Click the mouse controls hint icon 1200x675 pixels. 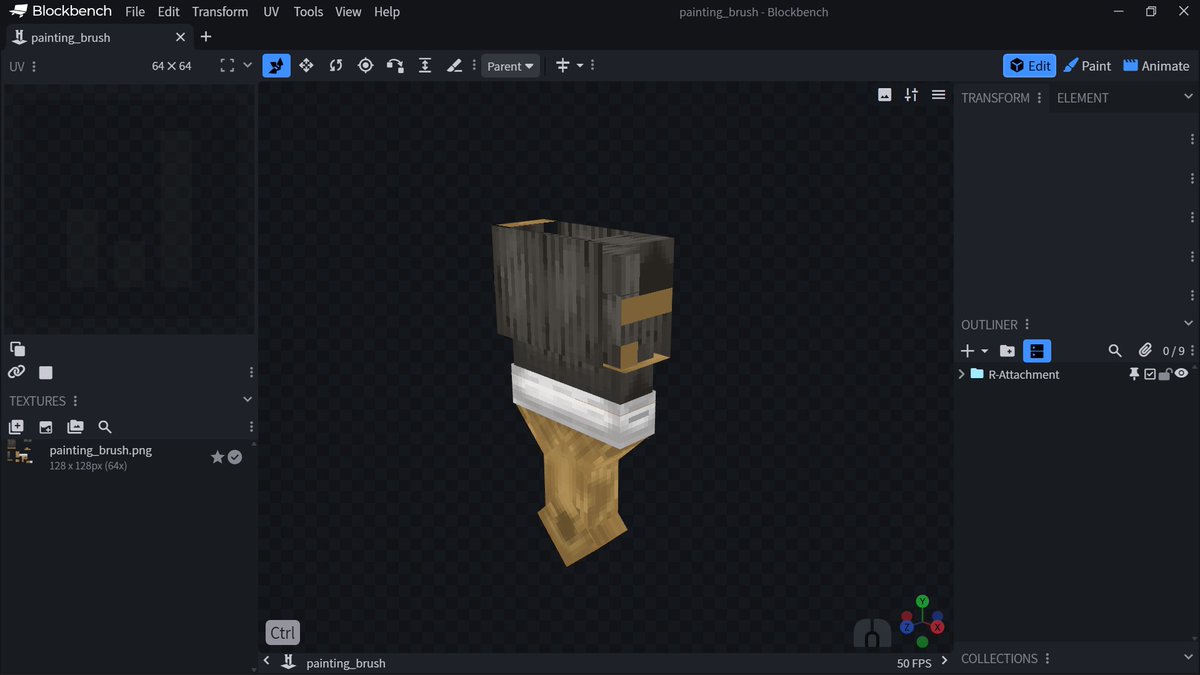pyautogui.click(x=872, y=632)
